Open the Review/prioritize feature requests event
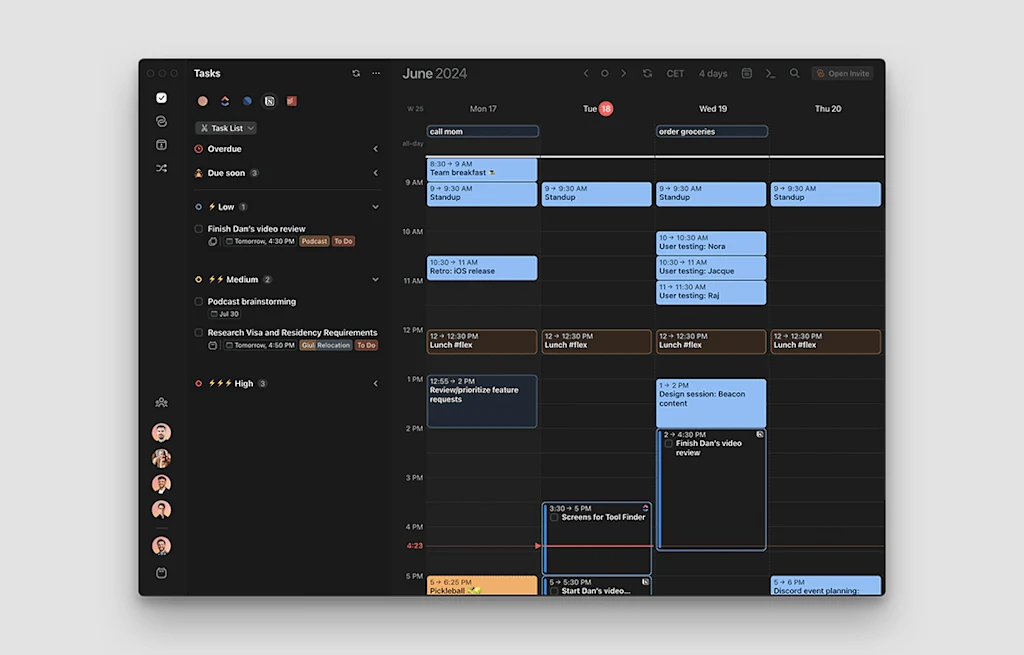 (482, 402)
